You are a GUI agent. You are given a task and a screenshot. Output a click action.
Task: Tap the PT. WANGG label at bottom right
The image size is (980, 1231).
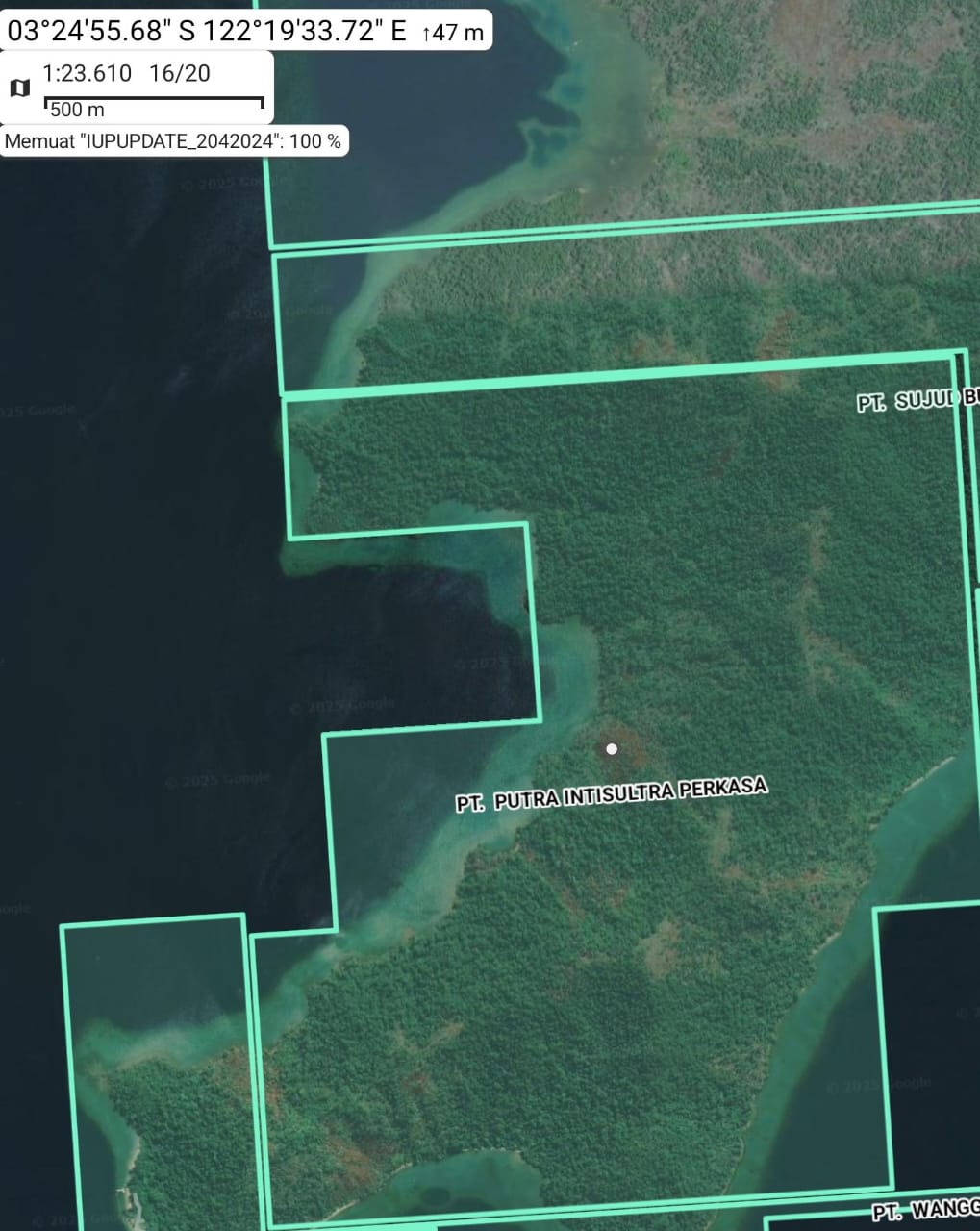[x=925, y=1209]
